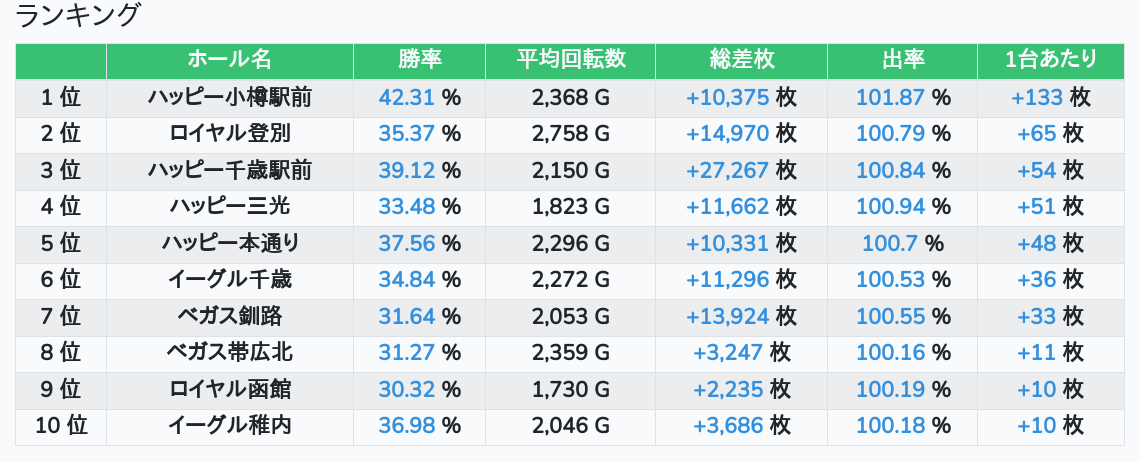The width and height of the screenshot is (1140, 462).
Task: Click the ハッピー三光 hall name
Action: [x=229, y=207]
